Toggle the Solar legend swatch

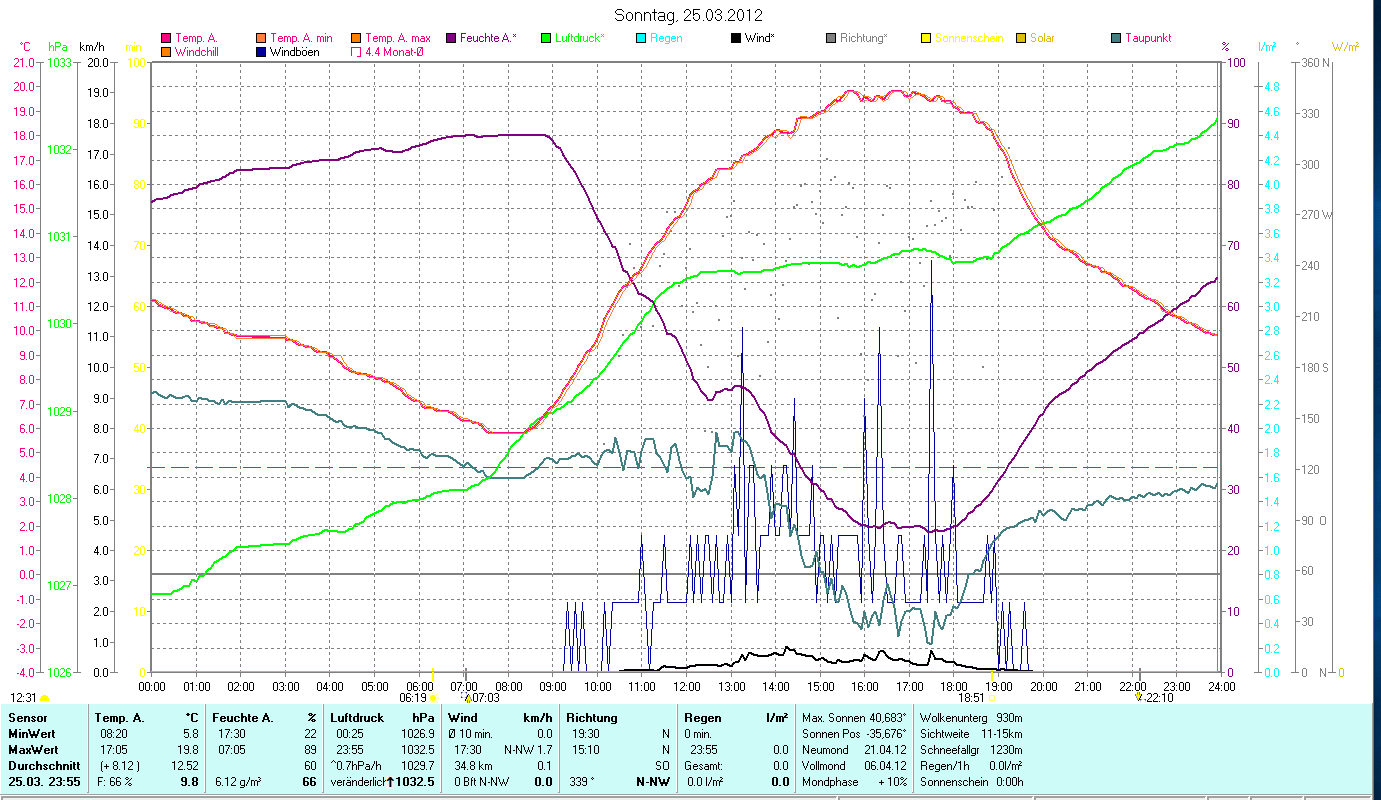(1021, 38)
